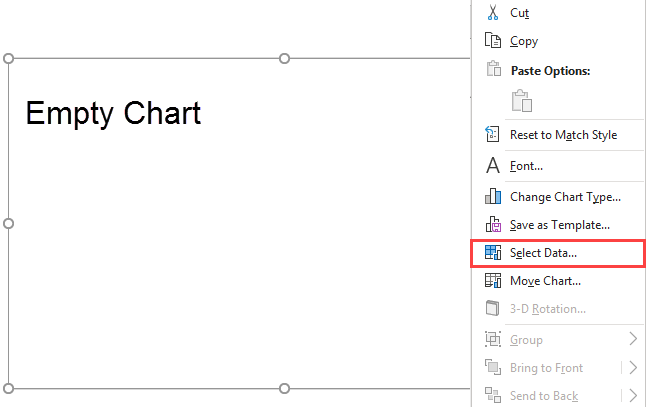This screenshot has width=646, height=407.
Task: Click the Font letter A icon
Action: point(492,166)
